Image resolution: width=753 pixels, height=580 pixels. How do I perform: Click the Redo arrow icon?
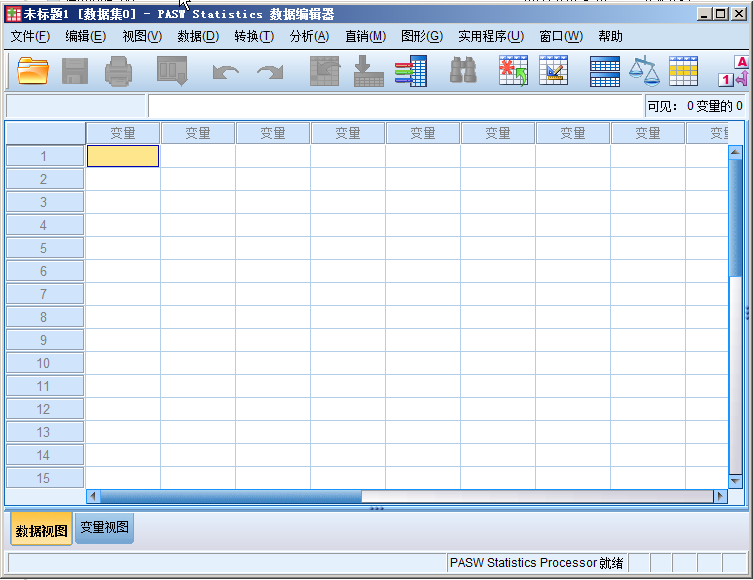pyautogui.click(x=270, y=72)
